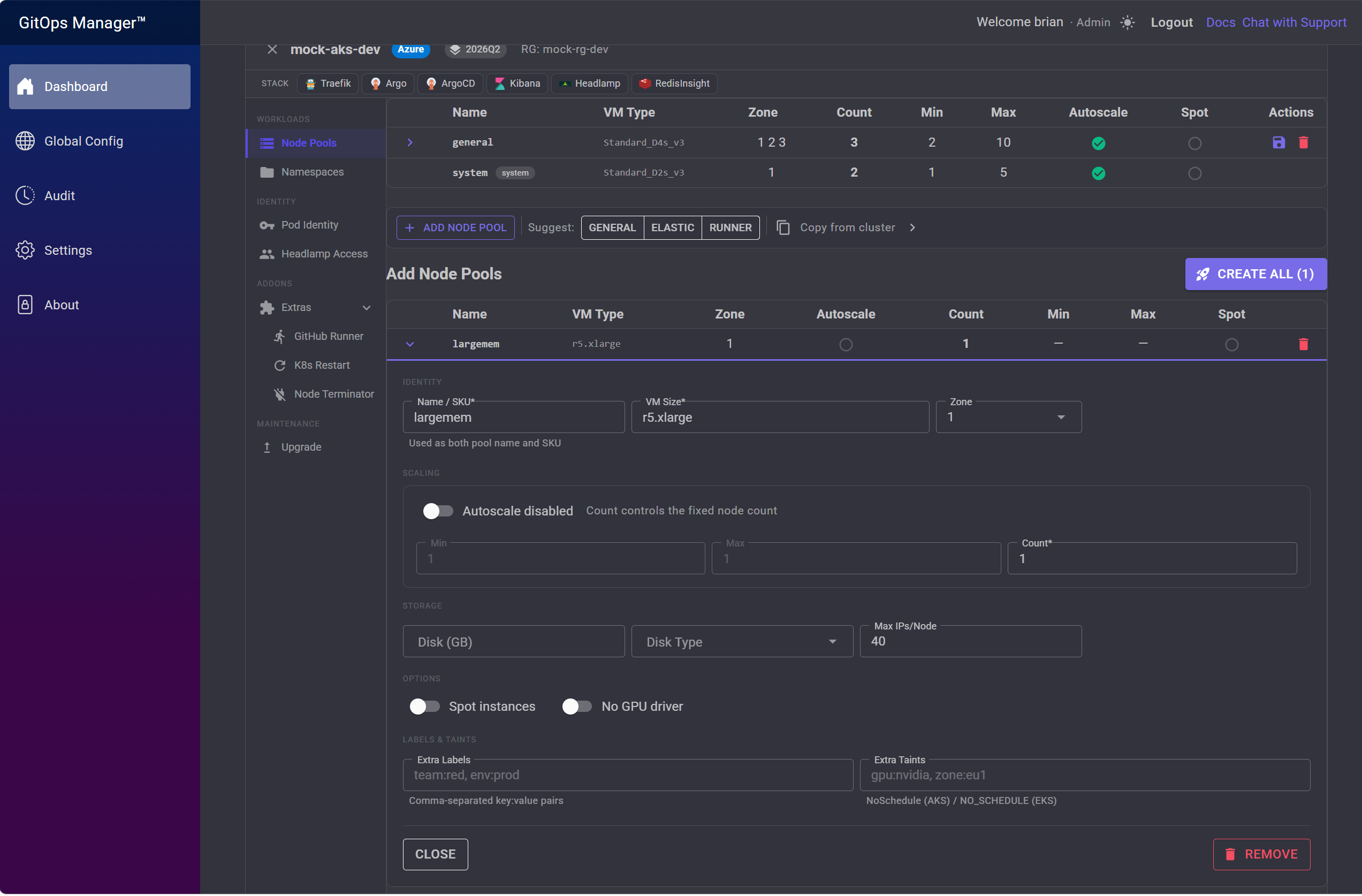Click the About lock icon
1362x896 pixels.
25,305
